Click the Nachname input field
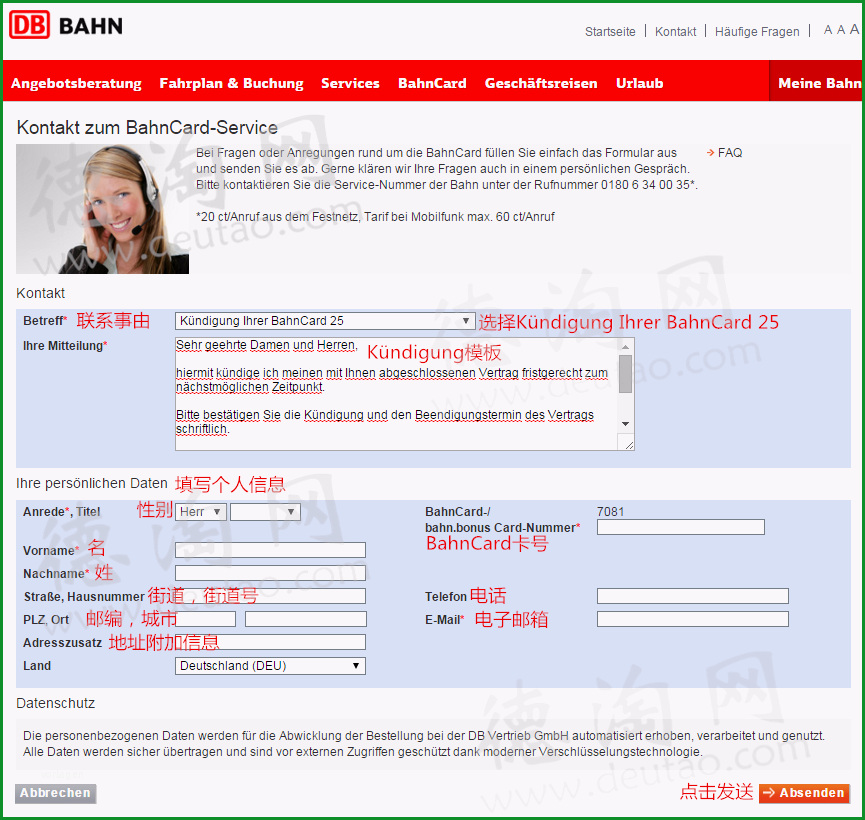Image resolution: width=865 pixels, height=820 pixels. point(270,573)
